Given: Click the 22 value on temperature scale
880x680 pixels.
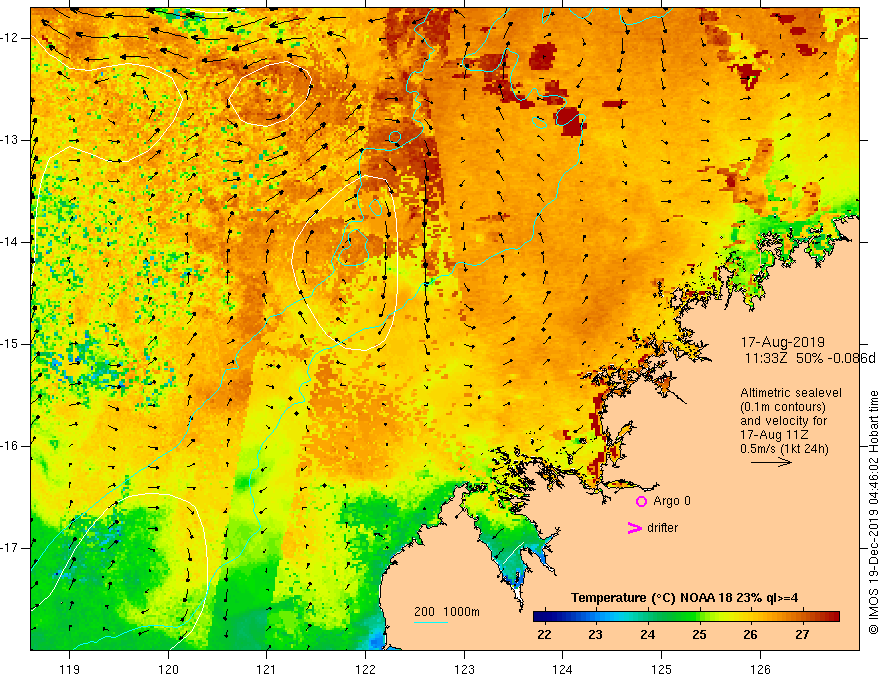Looking at the screenshot, I should 544,635.
